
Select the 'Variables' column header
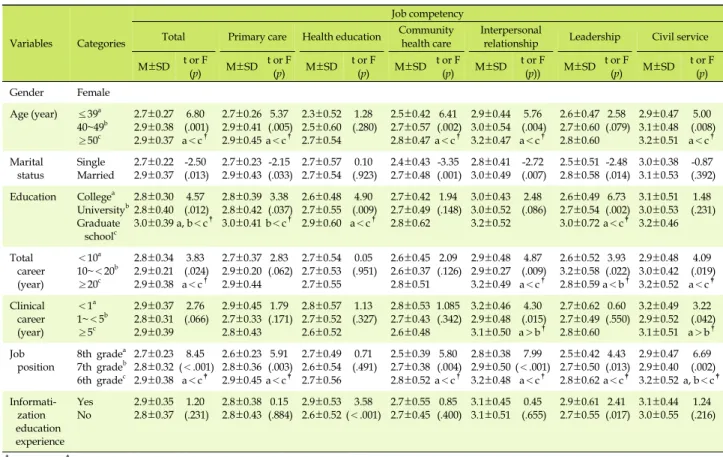pyautogui.click(x=31, y=43)
